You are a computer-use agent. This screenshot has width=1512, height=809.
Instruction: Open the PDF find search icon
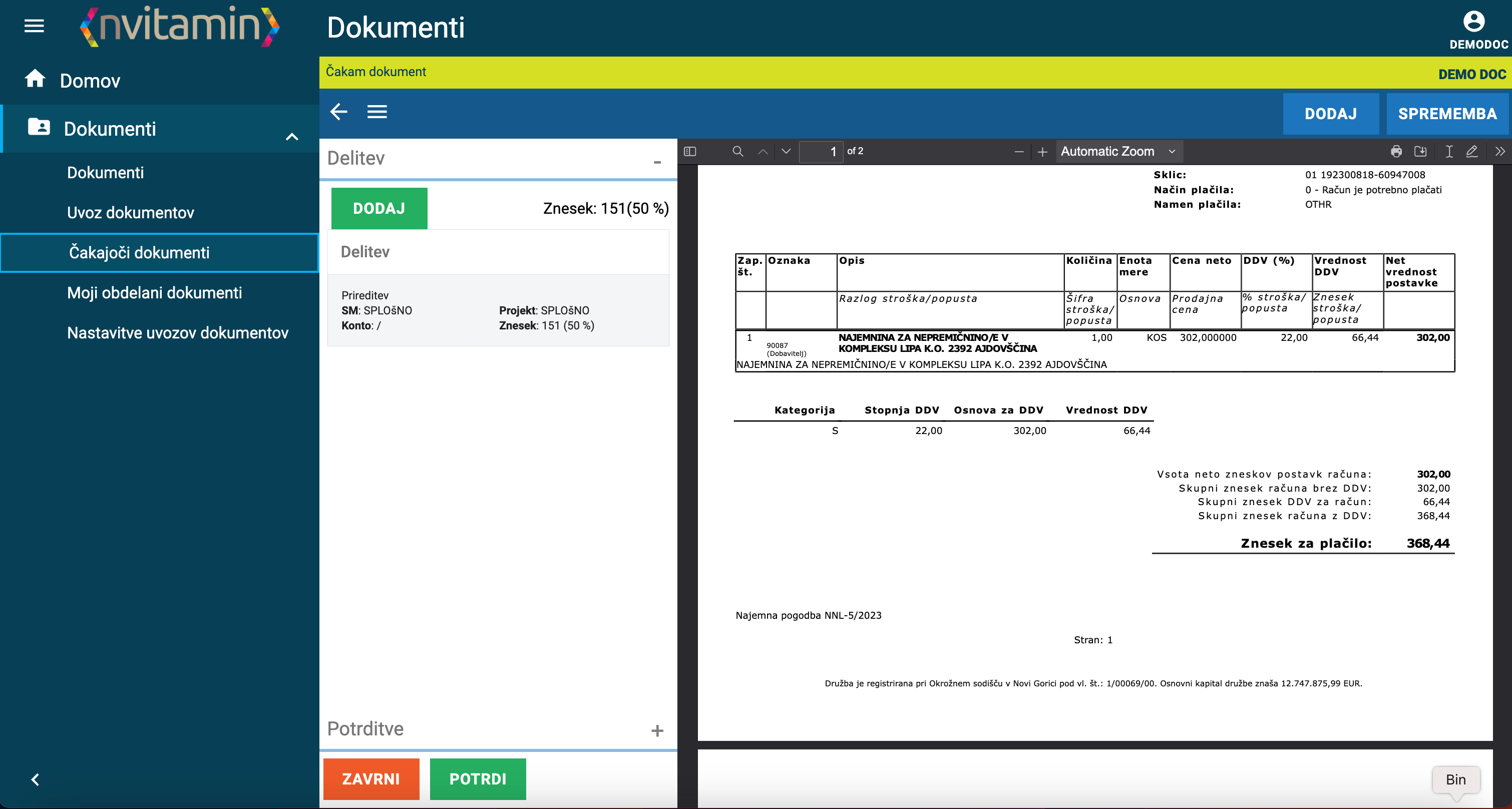click(x=738, y=152)
